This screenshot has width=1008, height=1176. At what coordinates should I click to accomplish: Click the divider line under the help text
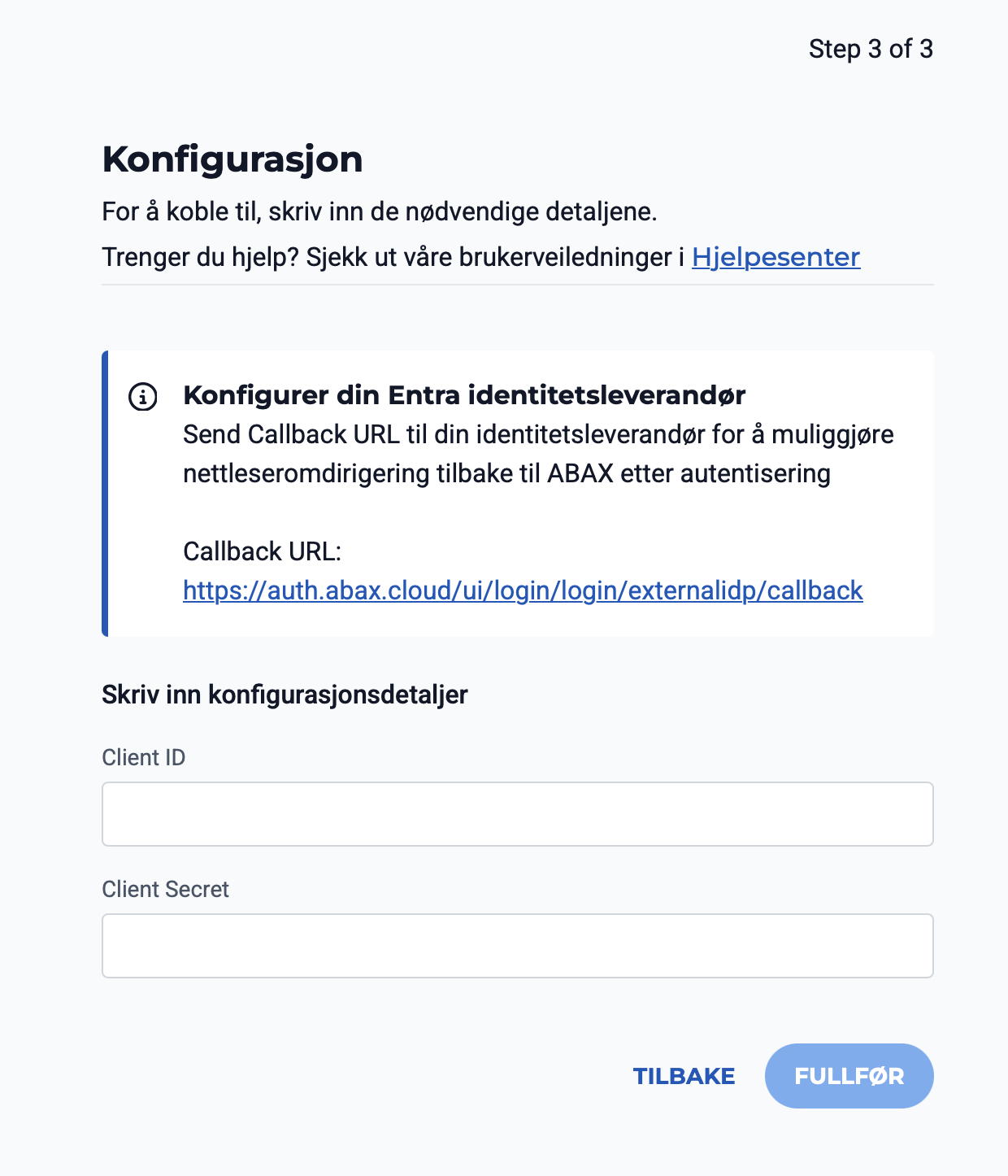point(517,285)
